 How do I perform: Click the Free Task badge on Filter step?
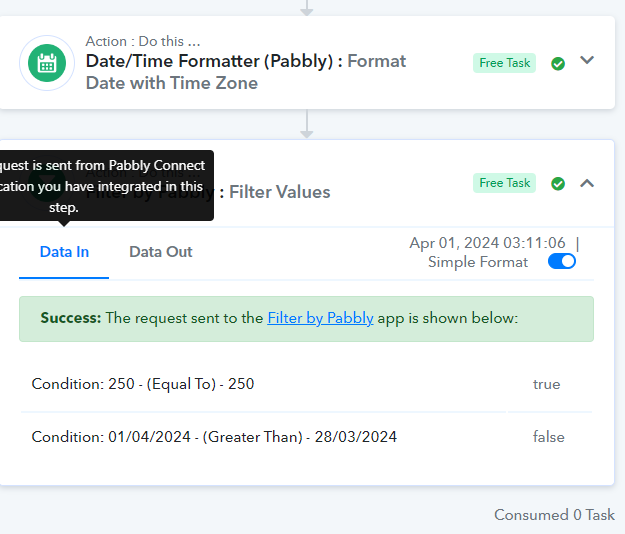pos(504,183)
